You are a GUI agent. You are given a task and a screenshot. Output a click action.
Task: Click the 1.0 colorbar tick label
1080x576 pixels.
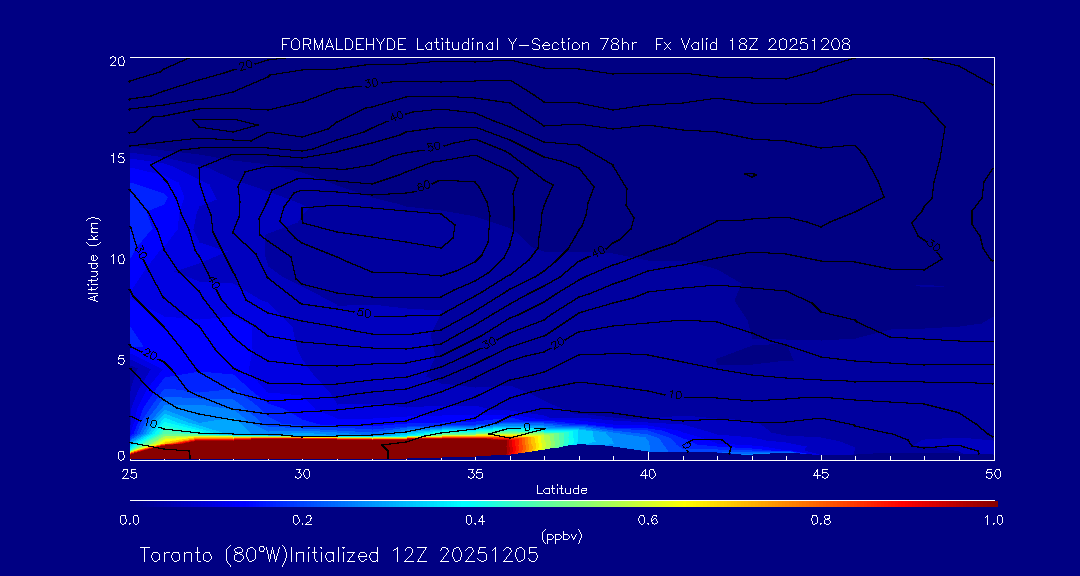pos(993,520)
